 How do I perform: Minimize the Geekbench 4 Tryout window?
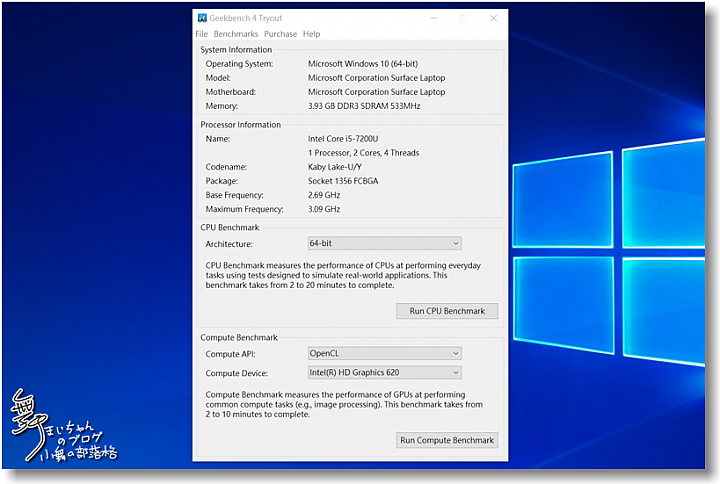[434, 18]
